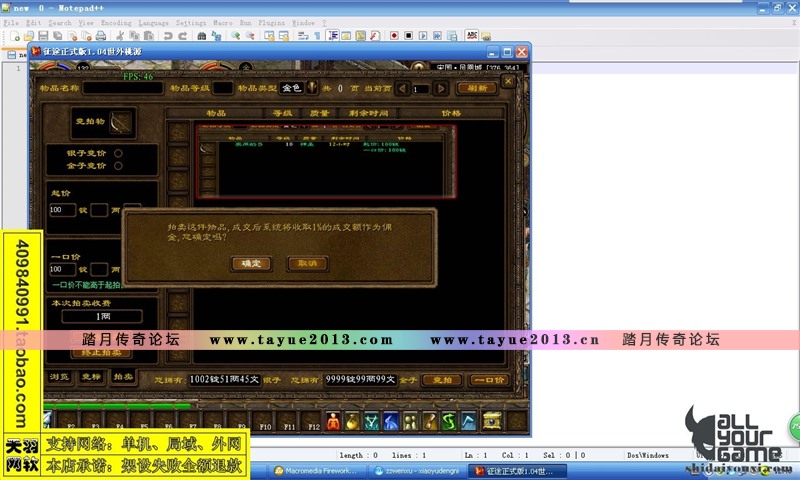Click the Save floppy icon in Notepad++
The height and width of the screenshot is (480, 800).
(43, 36)
